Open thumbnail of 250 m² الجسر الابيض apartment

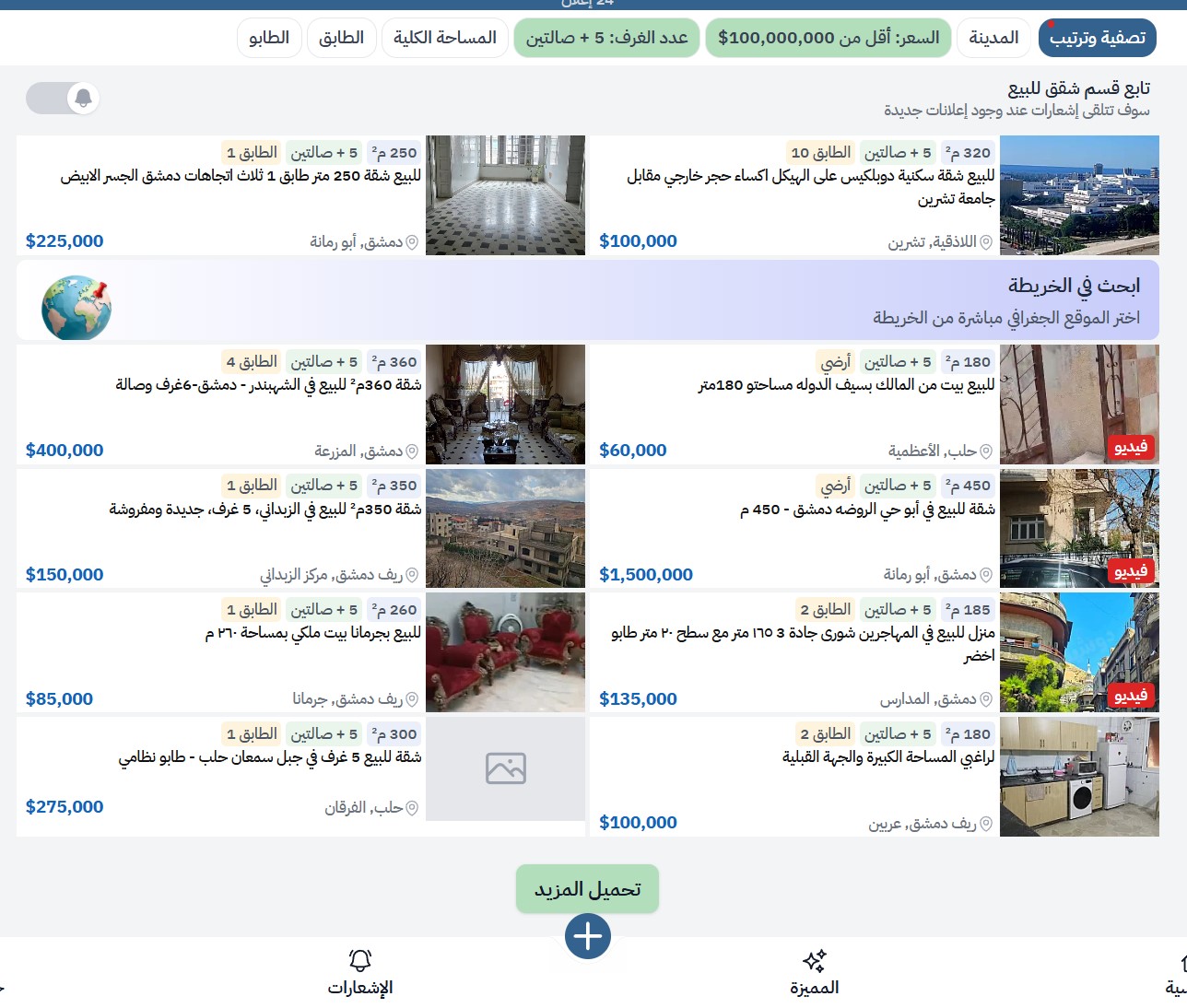point(505,195)
